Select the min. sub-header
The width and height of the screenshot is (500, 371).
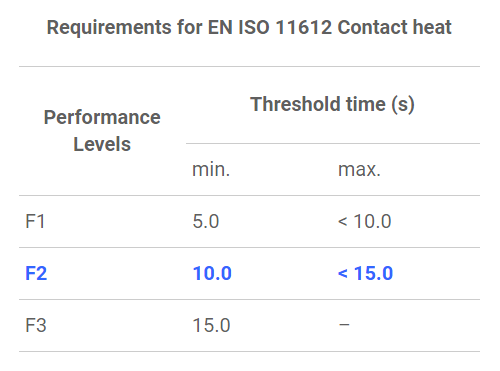(x=211, y=169)
